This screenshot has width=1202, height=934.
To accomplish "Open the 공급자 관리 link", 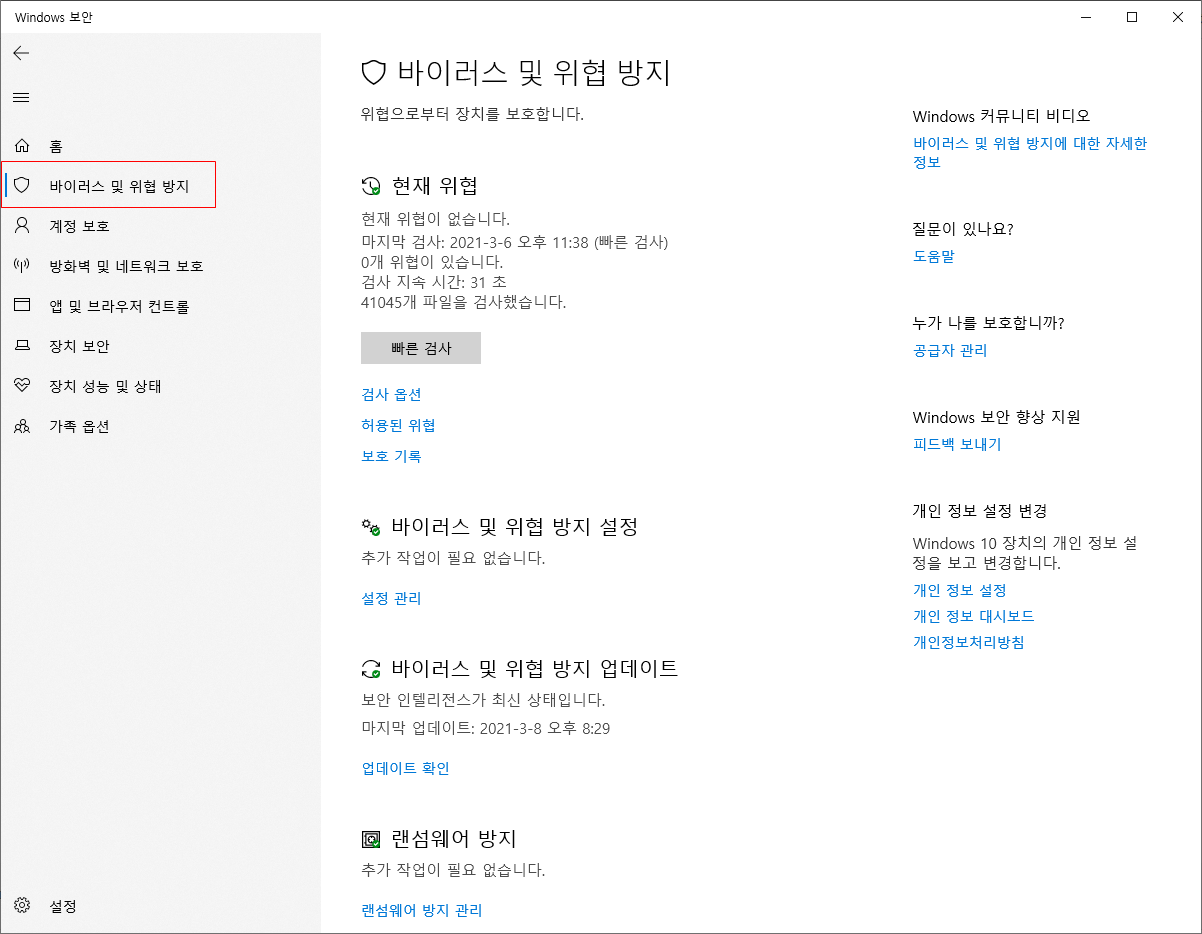I will (x=950, y=350).
